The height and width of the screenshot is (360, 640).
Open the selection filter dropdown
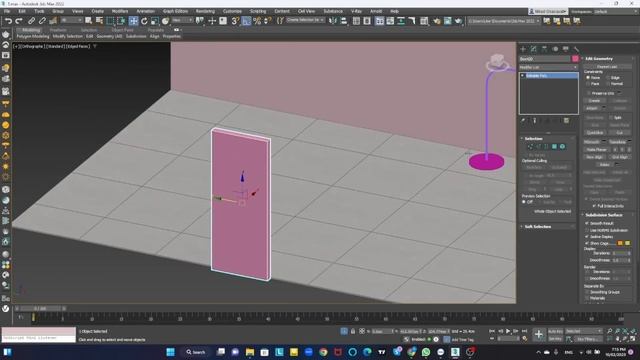(71, 20)
